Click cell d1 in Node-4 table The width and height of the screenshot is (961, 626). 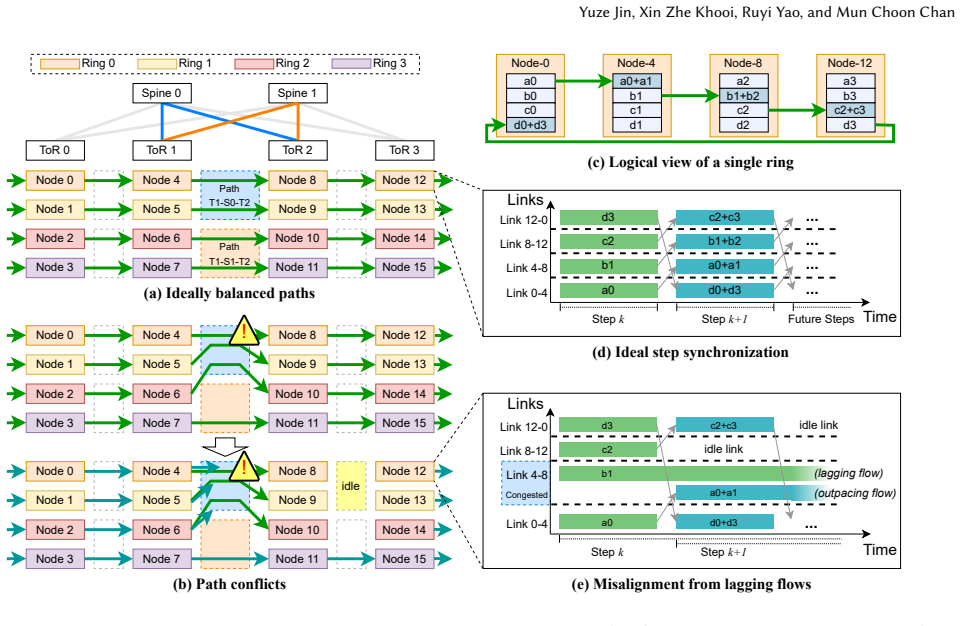[636, 125]
